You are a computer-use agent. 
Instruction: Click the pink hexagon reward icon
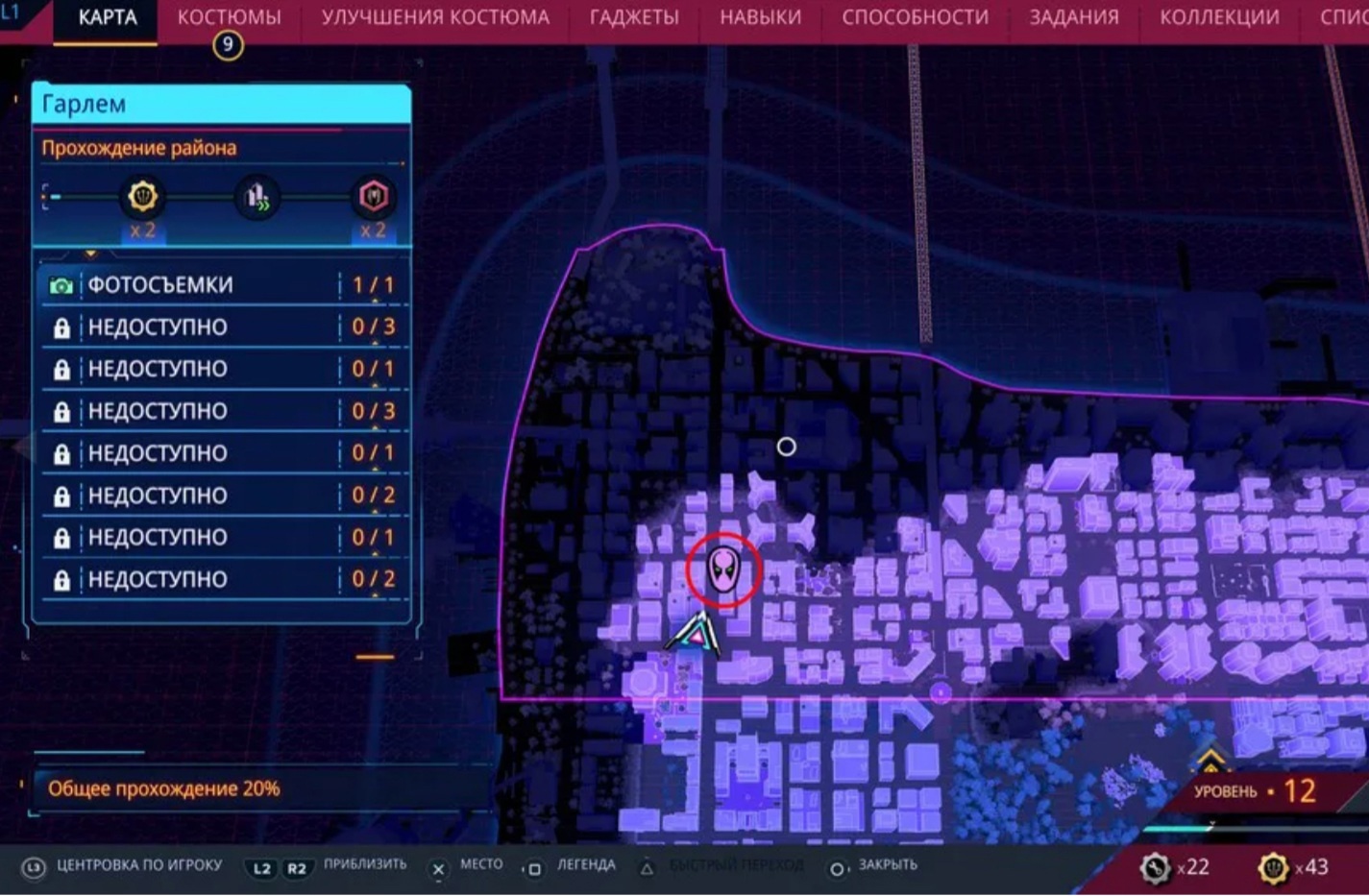(373, 197)
